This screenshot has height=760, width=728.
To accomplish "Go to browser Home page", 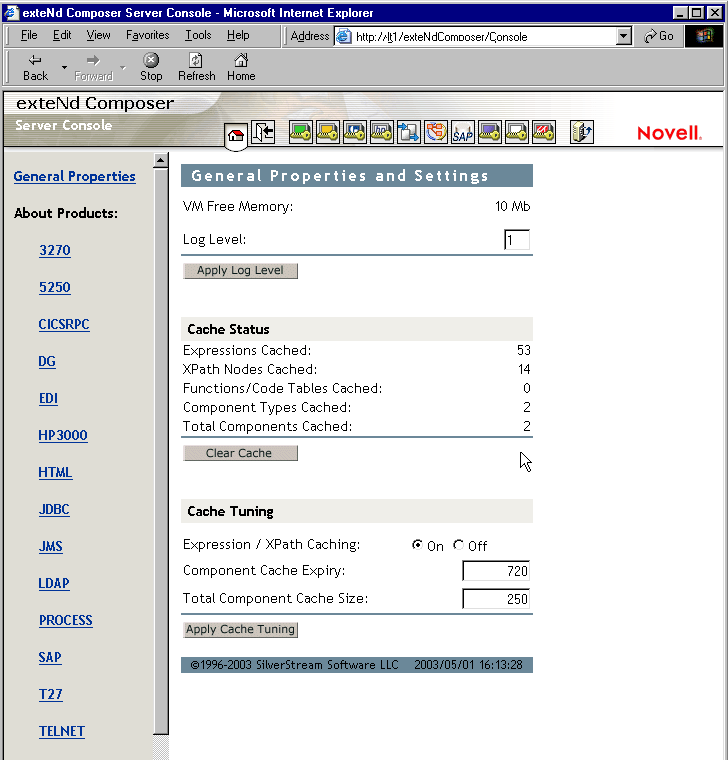I will coord(241,67).
